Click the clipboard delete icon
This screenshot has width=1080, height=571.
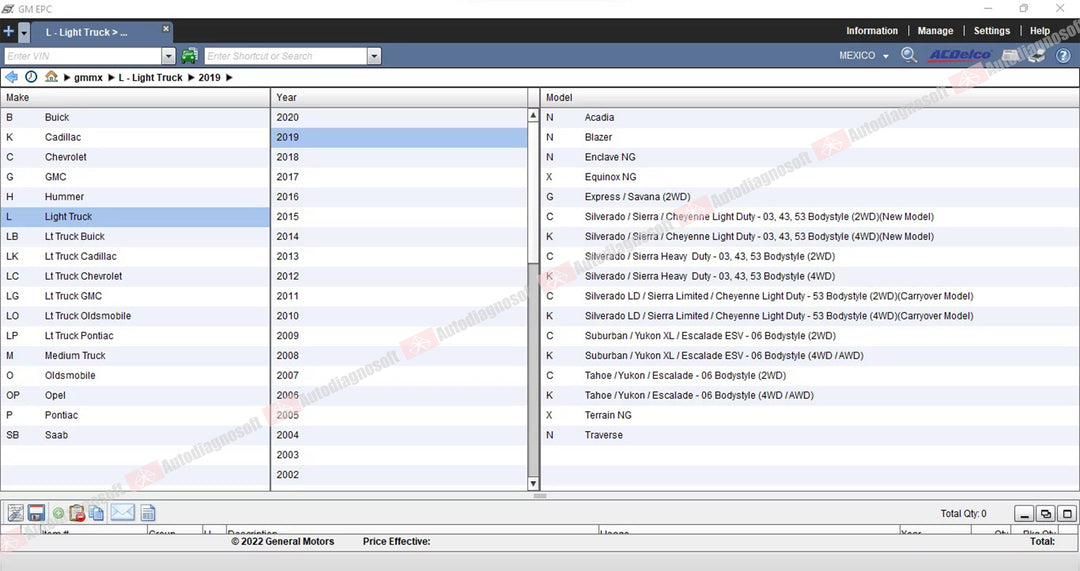click(77, 512)
